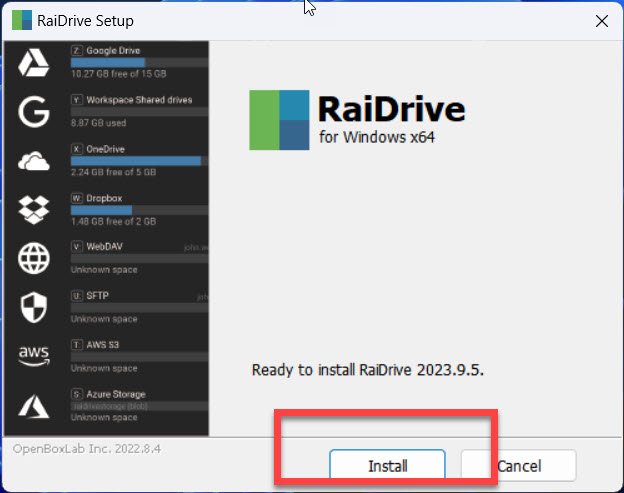Click the Google G Workspace icon

coord(33,112)
